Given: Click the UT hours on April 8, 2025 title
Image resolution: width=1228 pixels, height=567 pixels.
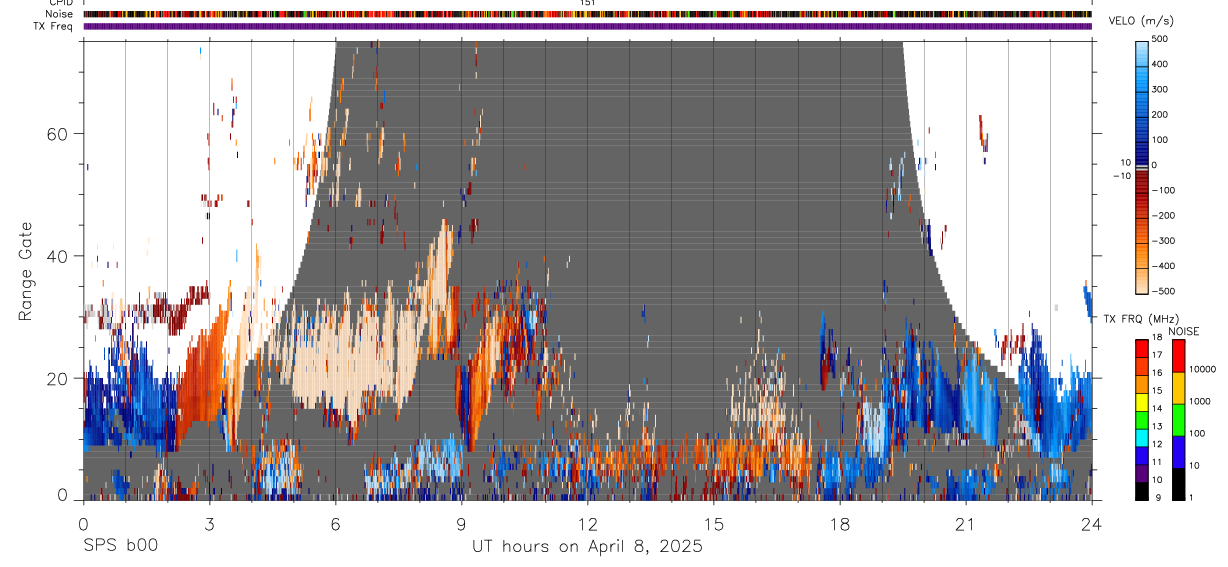Looking at the screenshot, I should click(587, 546).
